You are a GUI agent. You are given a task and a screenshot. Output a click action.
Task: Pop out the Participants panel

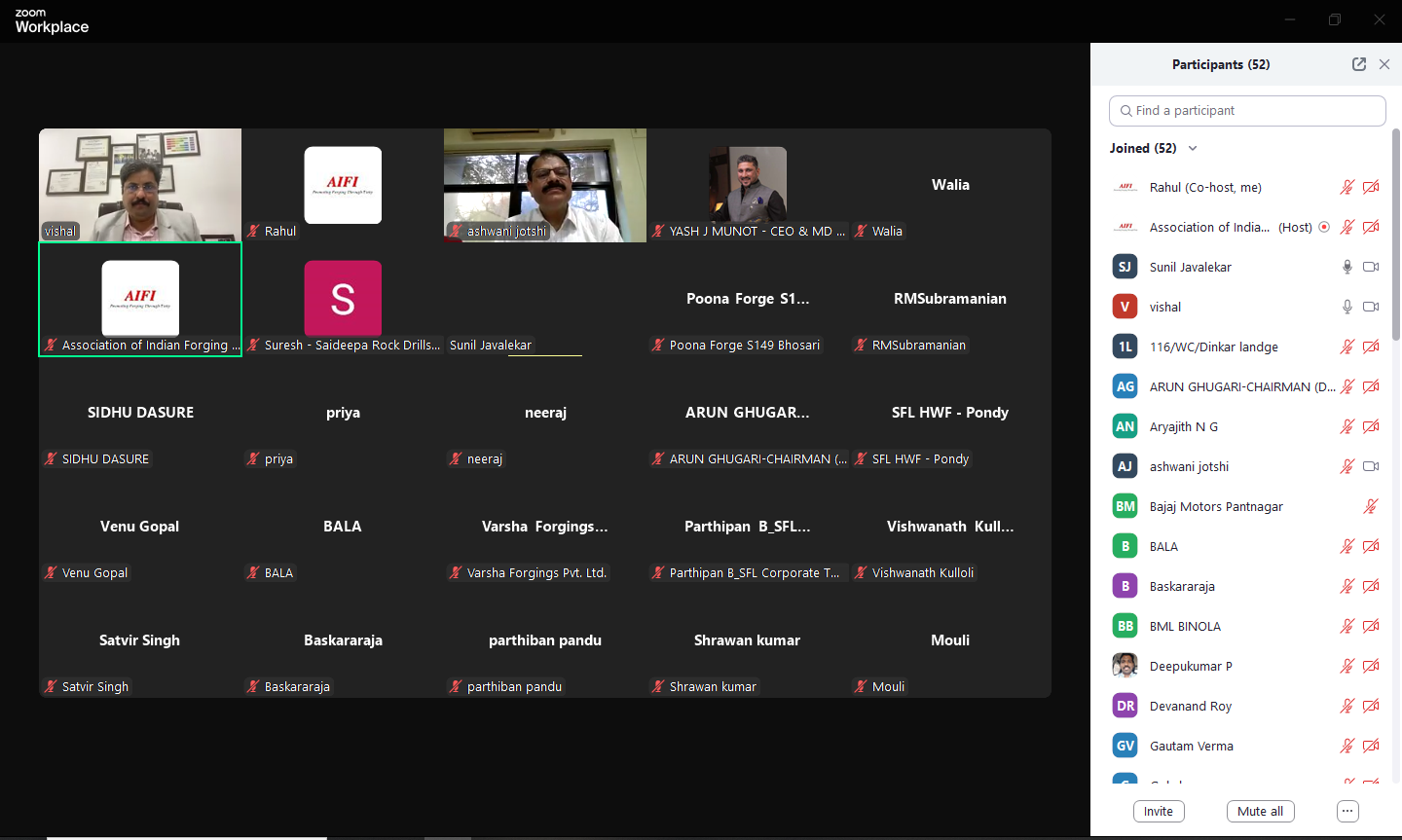(1359, 64)
